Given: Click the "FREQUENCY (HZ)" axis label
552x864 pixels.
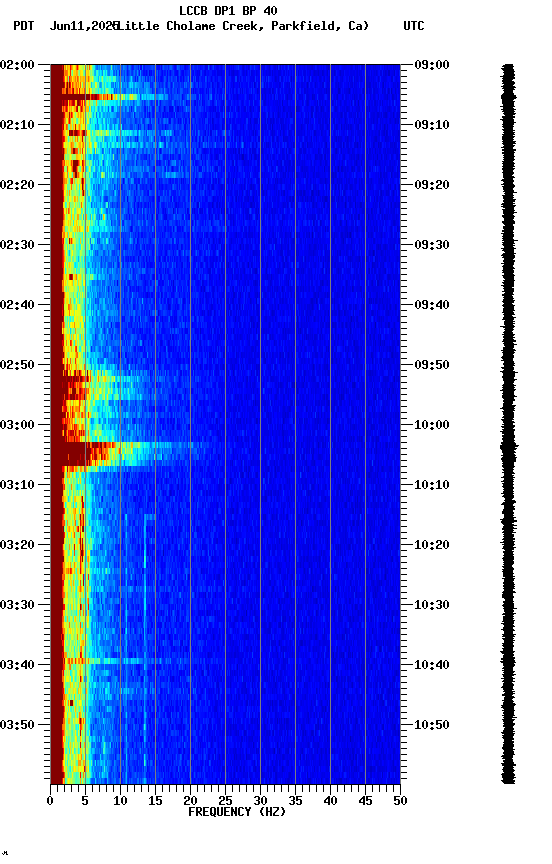Looking at the screenshot, I should click(237, 812).
